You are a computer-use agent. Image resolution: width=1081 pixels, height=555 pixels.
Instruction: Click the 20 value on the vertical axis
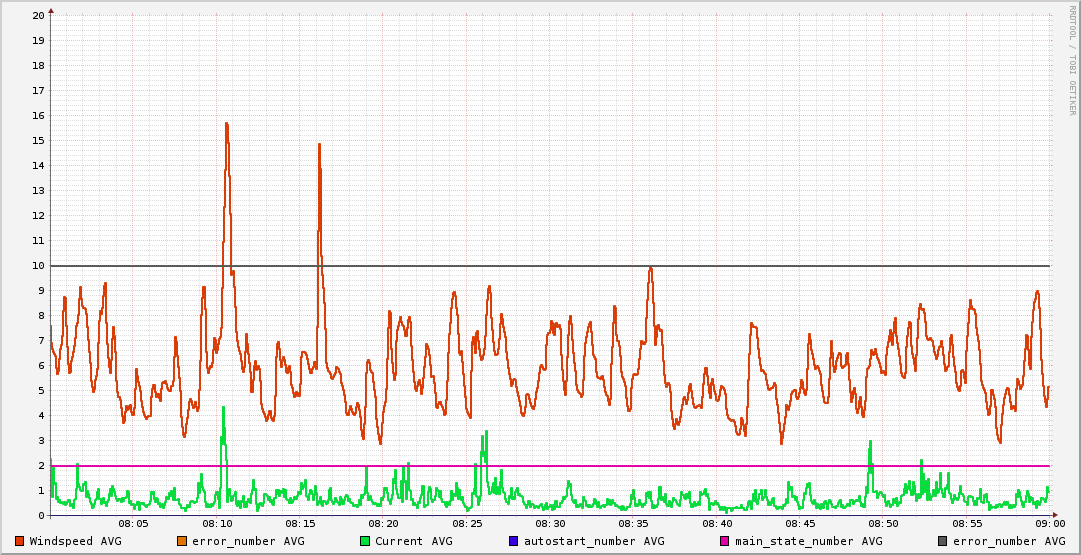coord(38,16)
